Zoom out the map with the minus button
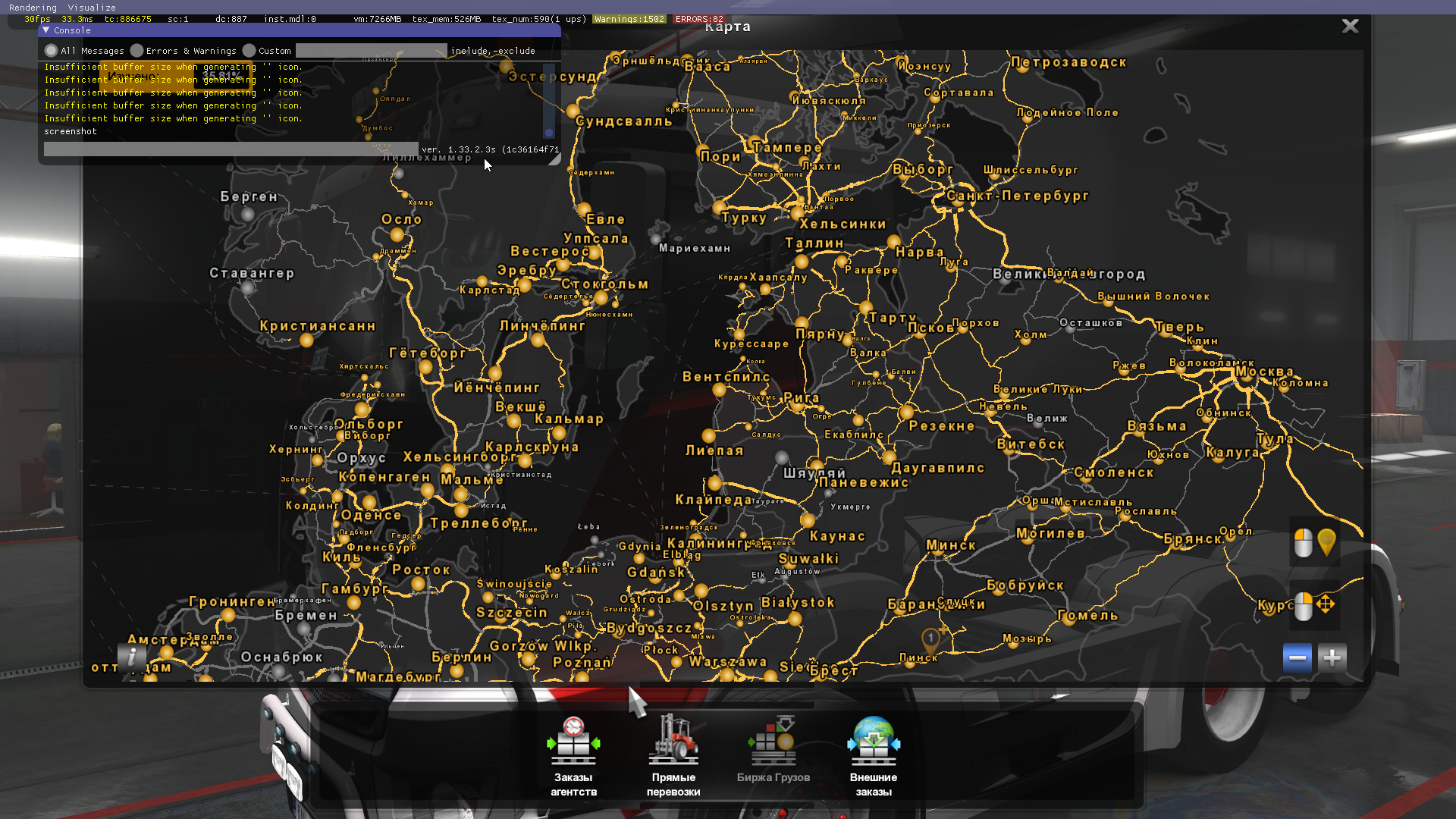This screenshot has height=819, width=1456. [x=1297, y=657]
